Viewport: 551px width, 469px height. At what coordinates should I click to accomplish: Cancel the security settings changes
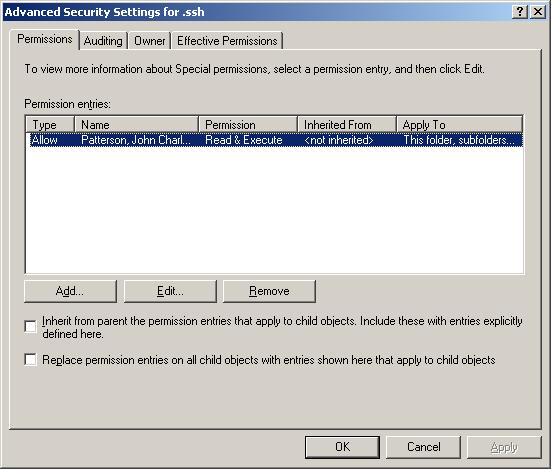point(423,447)
